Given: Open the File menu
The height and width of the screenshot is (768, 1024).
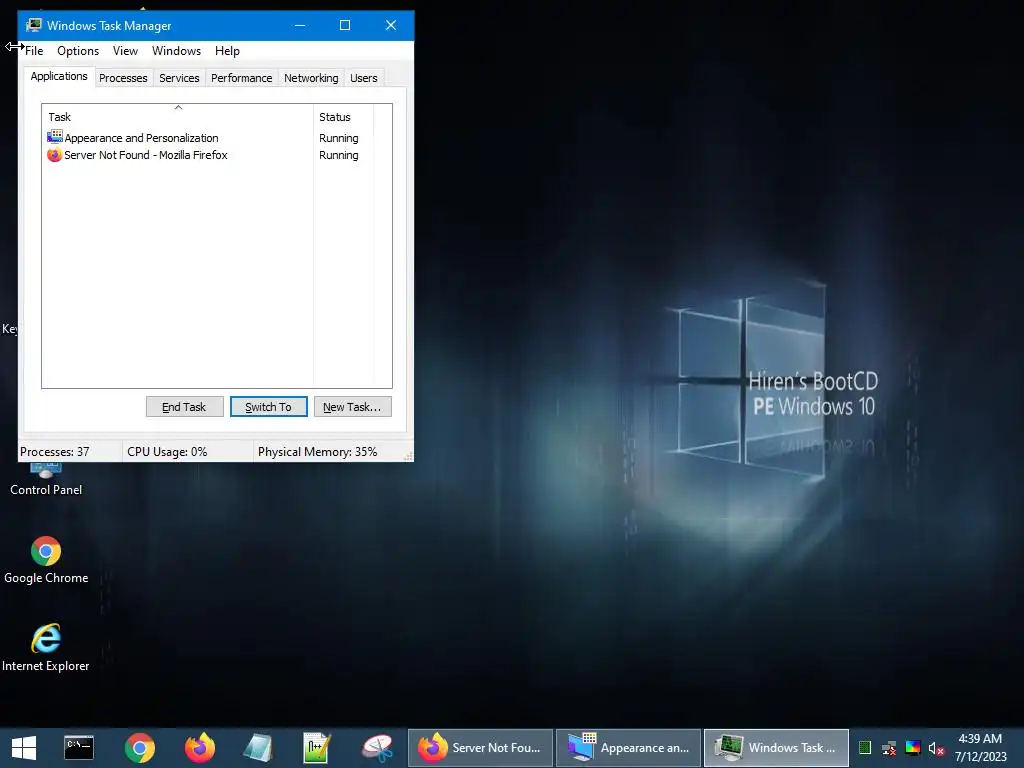Looking at the screenshot, I should 34,51.
